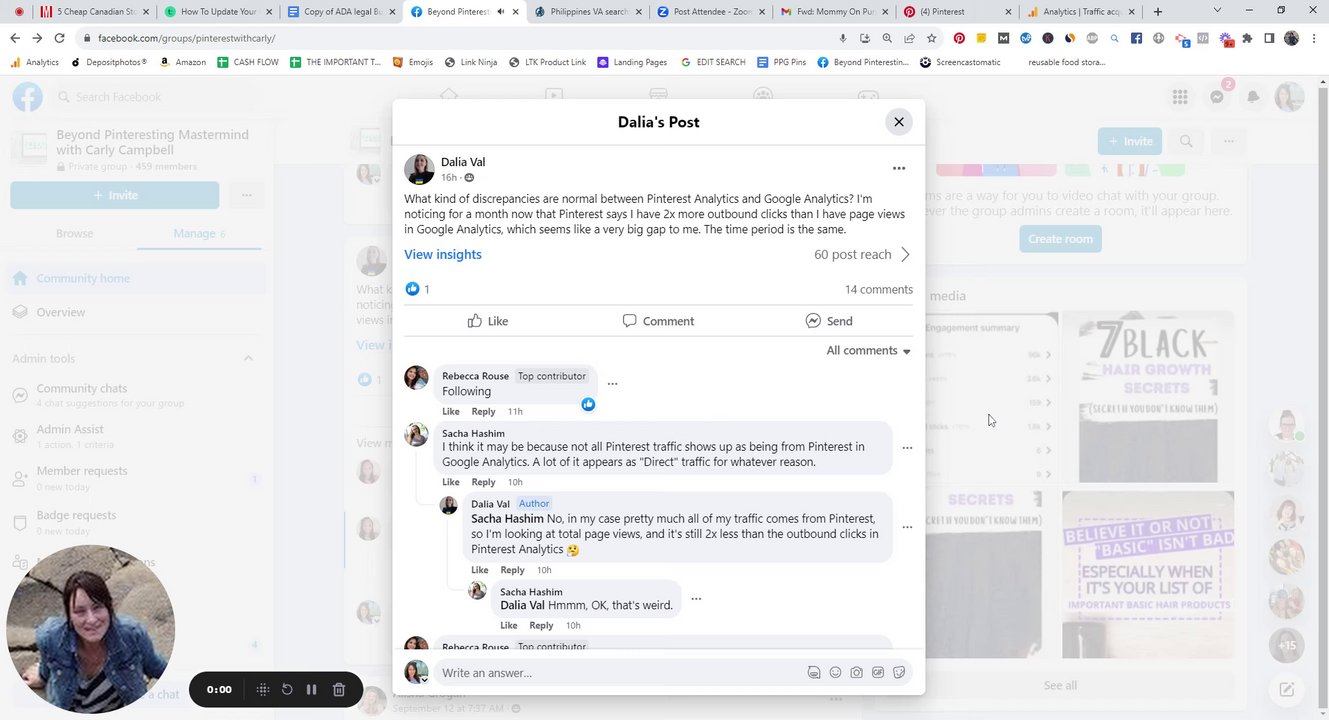
Task: Open options for Sacha Hashim's first comment
Action: coord(907,448)
